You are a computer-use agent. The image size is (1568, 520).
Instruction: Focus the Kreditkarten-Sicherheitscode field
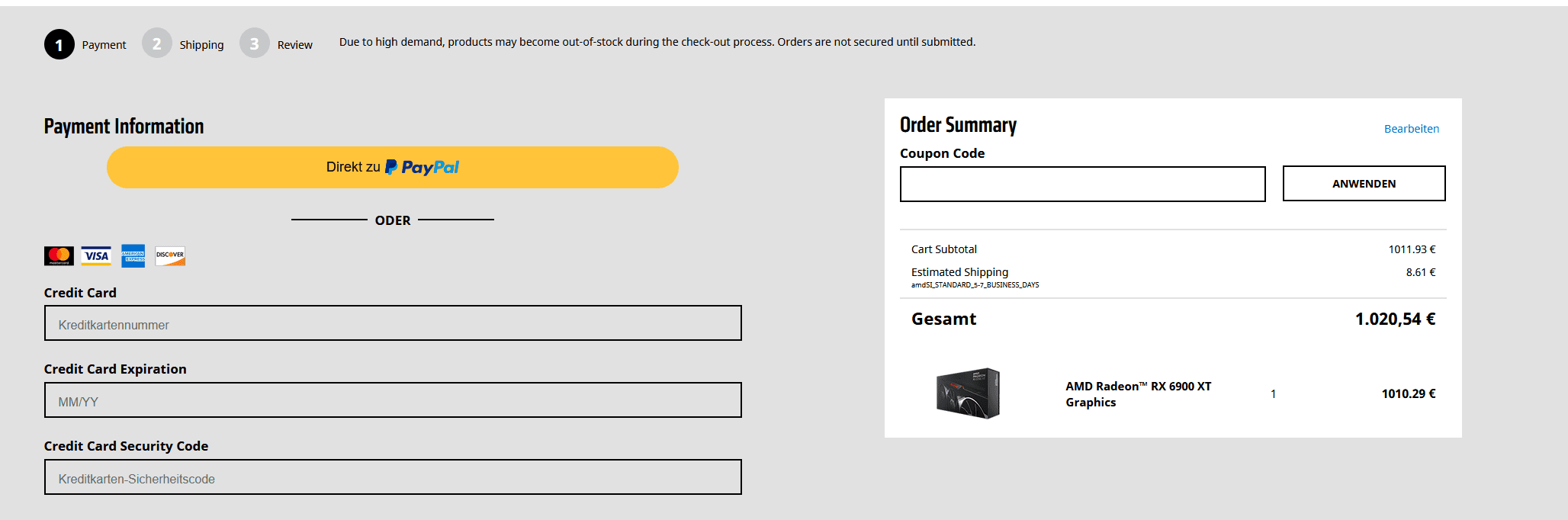(x=393, y=477)
